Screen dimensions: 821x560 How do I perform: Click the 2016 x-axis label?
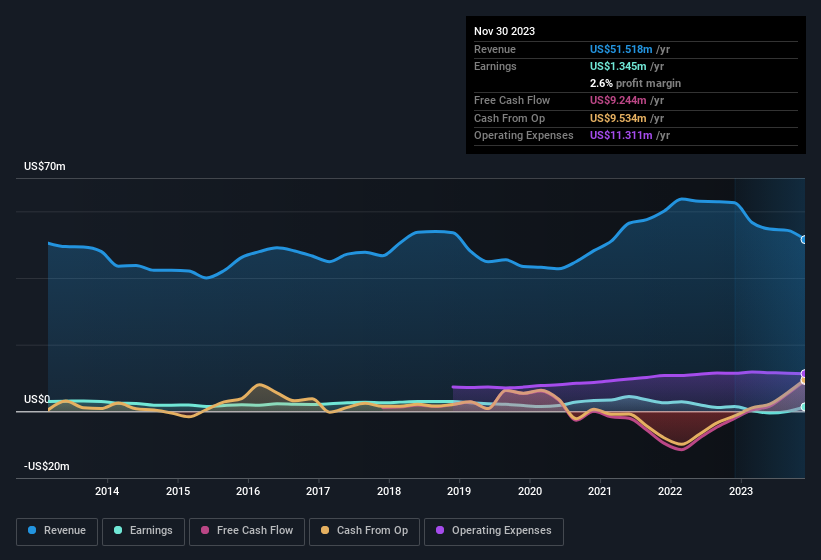(248, 491)
